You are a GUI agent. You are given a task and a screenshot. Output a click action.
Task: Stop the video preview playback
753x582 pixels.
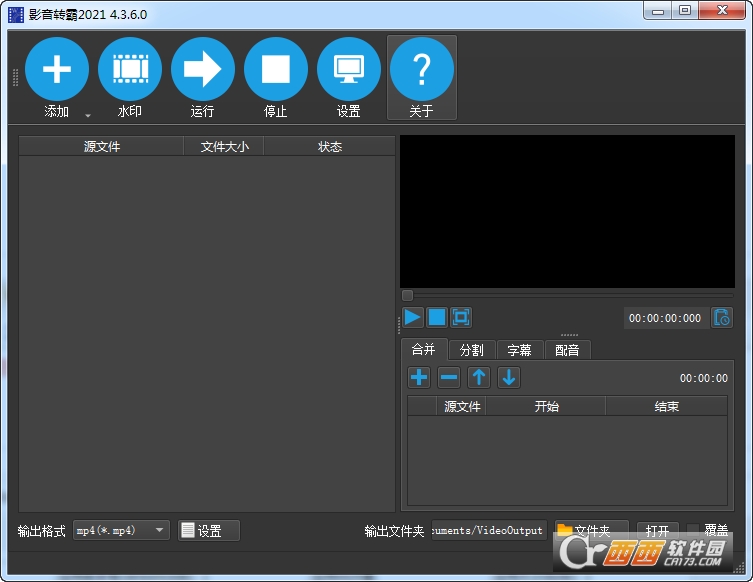click(437, 317)
